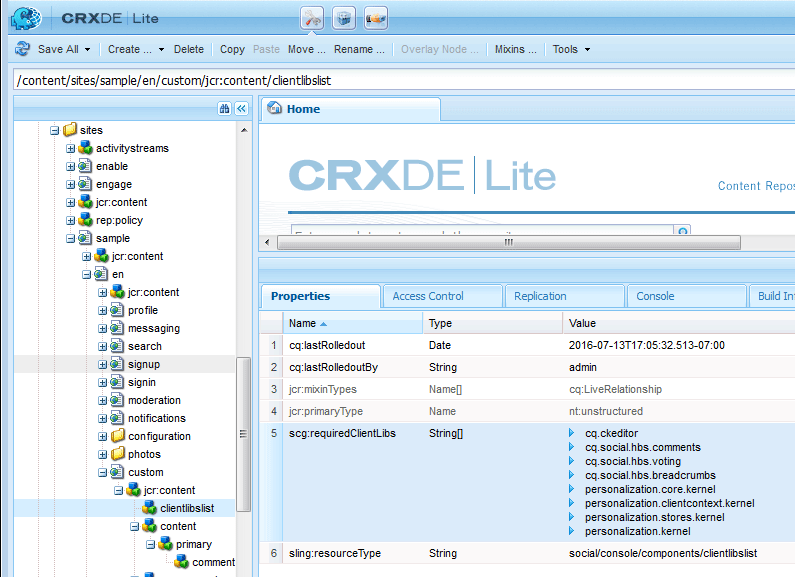Image resolution: width=795 pixels, height=577 pixels.
Task: Click the refresh icon beside Save All
Action: [22, 49]
